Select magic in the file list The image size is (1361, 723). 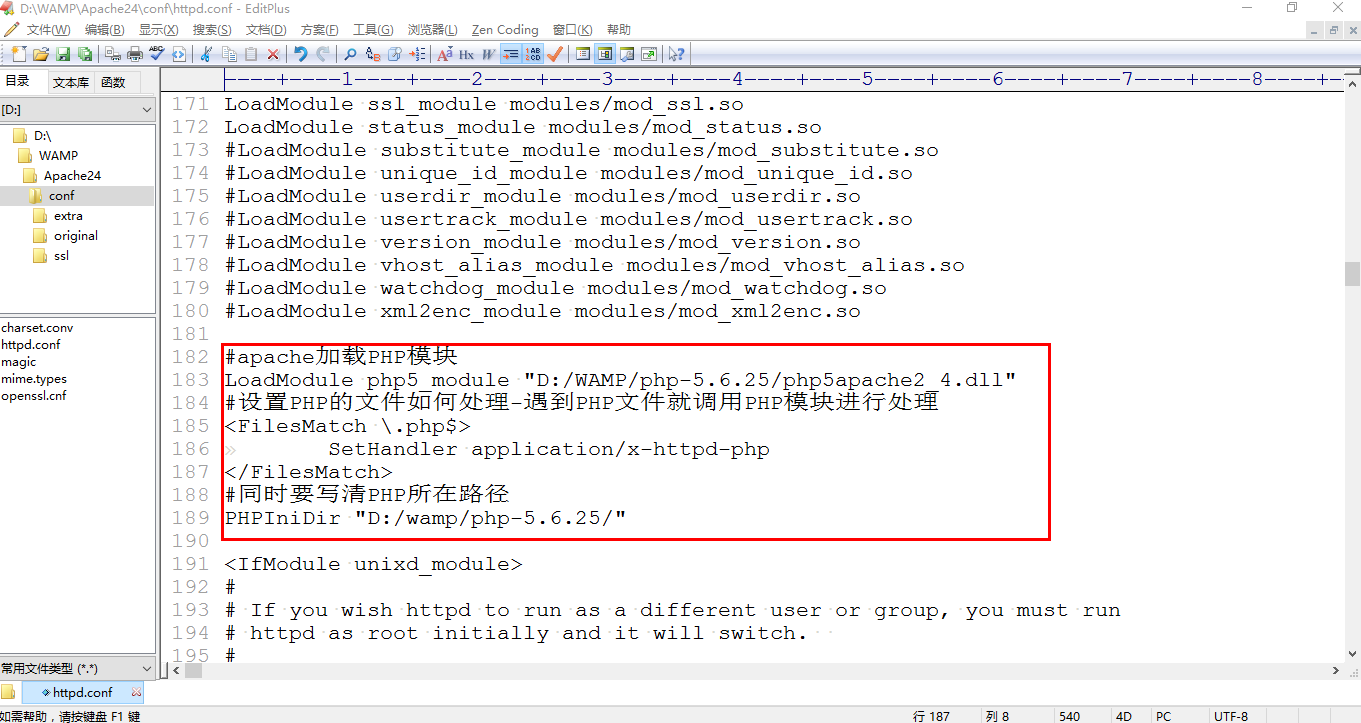18,361
